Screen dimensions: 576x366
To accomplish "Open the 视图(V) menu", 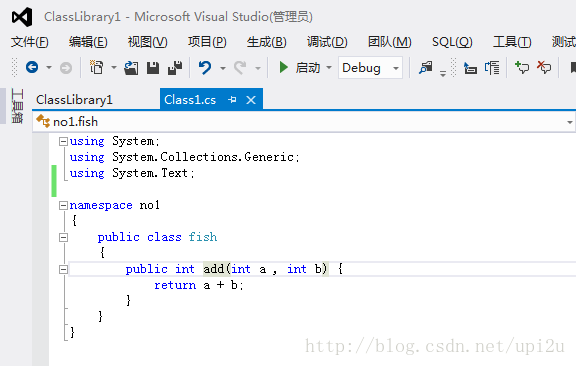I will (147, 42).
